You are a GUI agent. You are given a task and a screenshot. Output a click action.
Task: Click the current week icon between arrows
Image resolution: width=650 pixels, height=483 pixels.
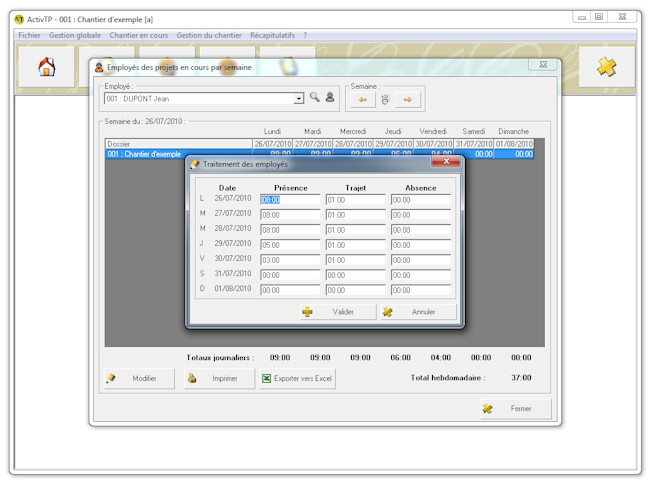coord(385,99)
